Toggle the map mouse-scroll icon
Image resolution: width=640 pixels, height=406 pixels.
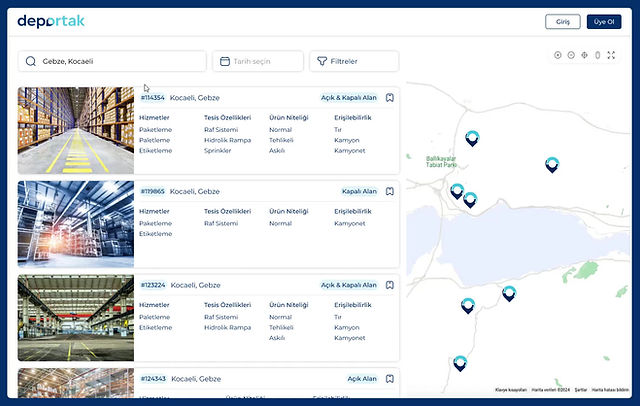(598, 55)
